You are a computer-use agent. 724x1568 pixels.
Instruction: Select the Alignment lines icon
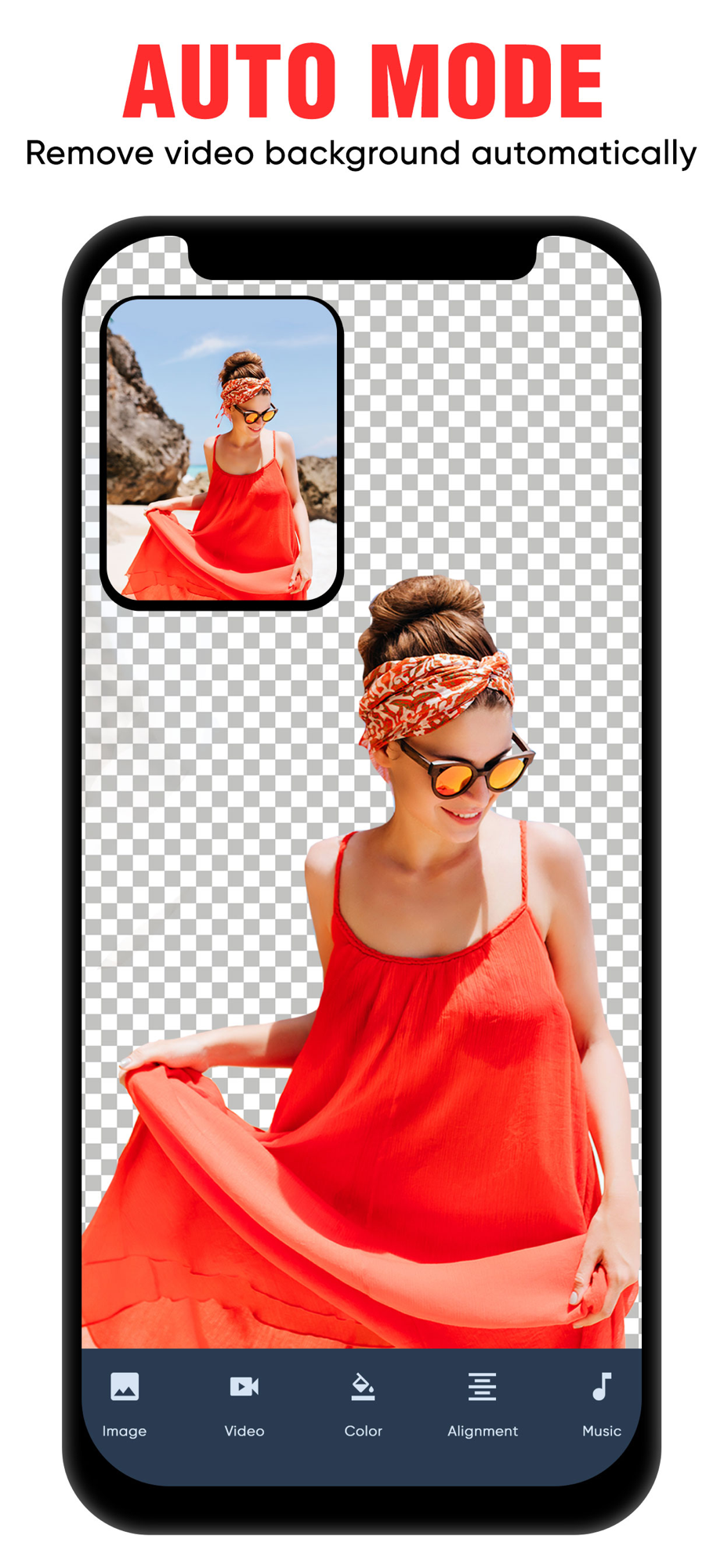point(483,1386)
